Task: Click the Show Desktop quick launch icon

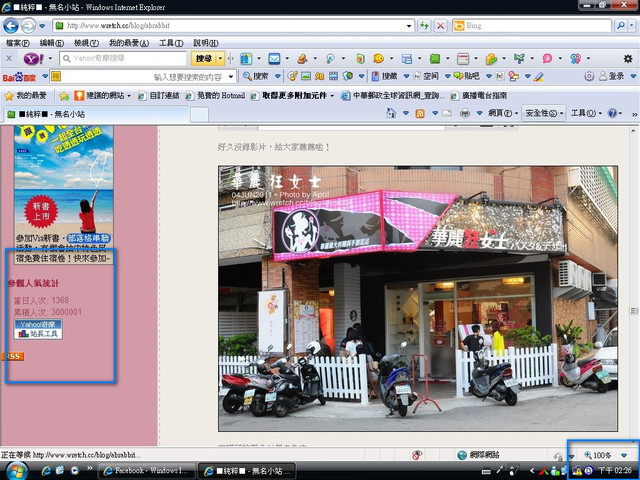Action: pos(60,470)
